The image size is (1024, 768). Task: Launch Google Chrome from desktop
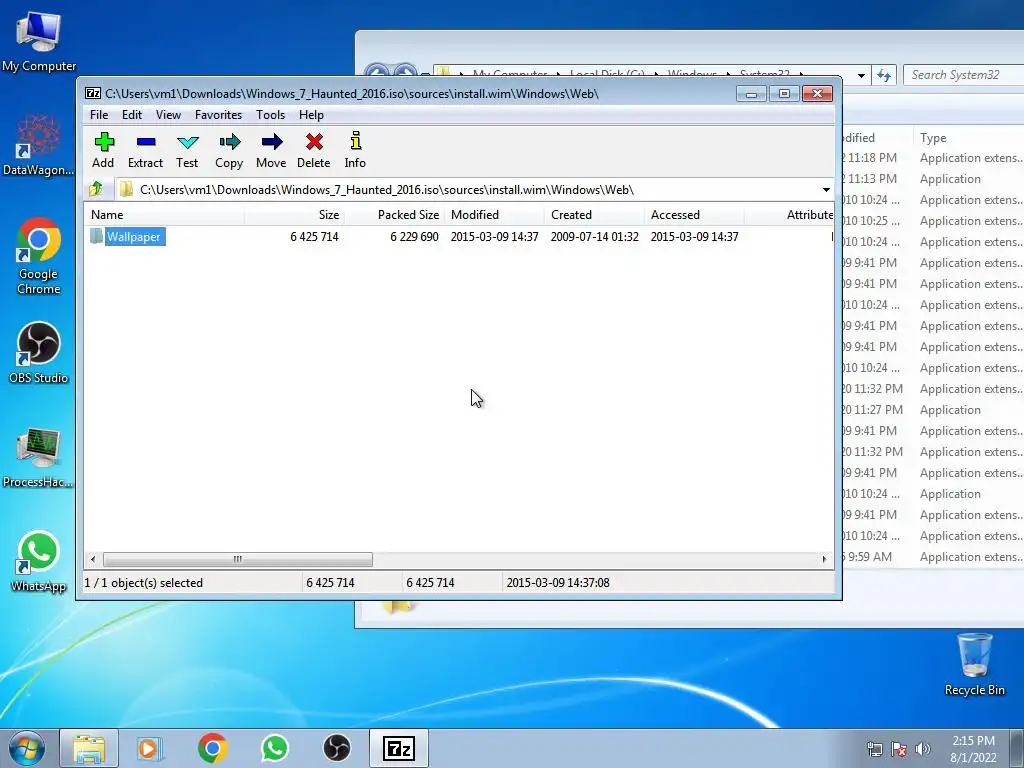pos(39,255)
